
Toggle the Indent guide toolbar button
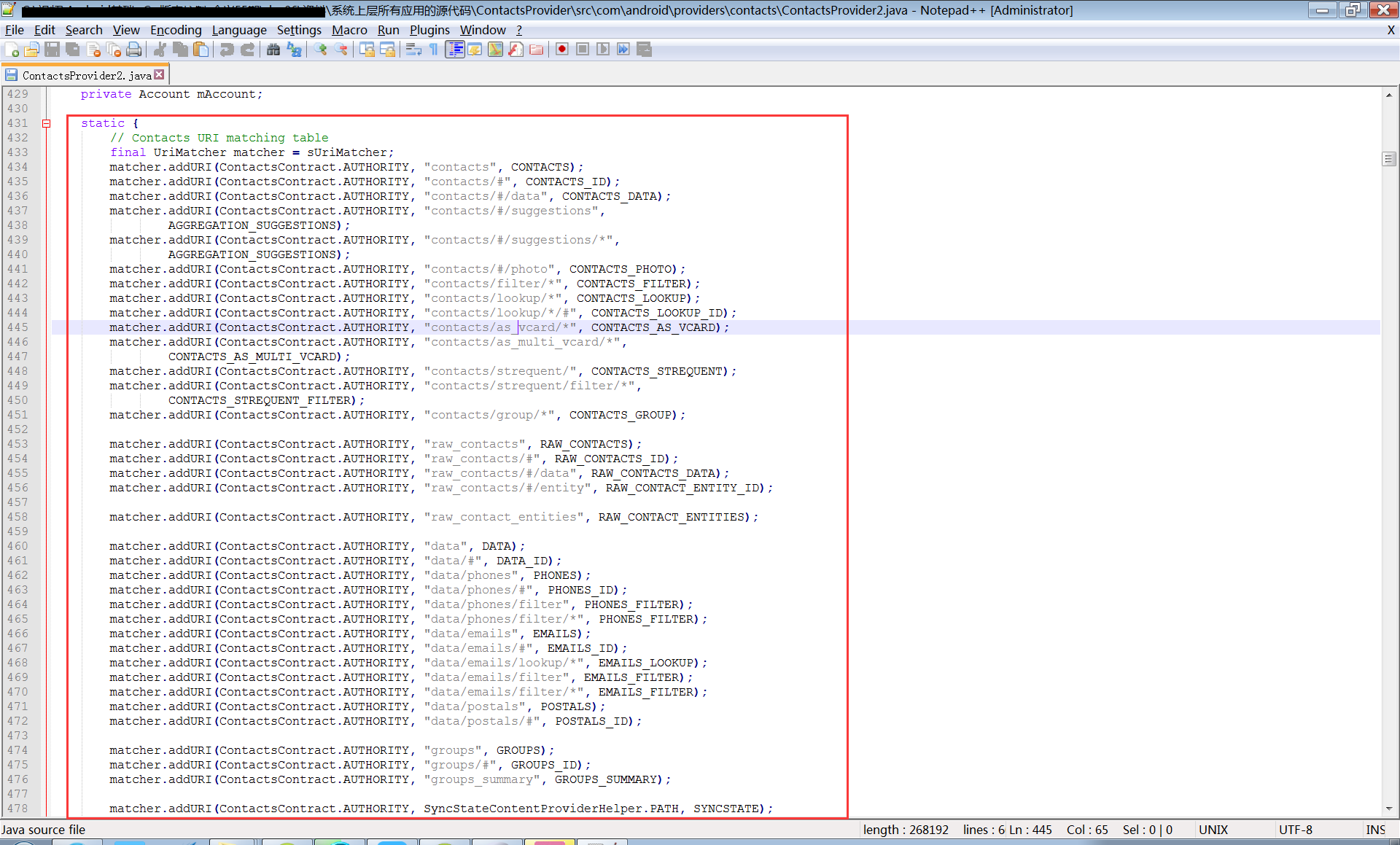pos(455,50)
